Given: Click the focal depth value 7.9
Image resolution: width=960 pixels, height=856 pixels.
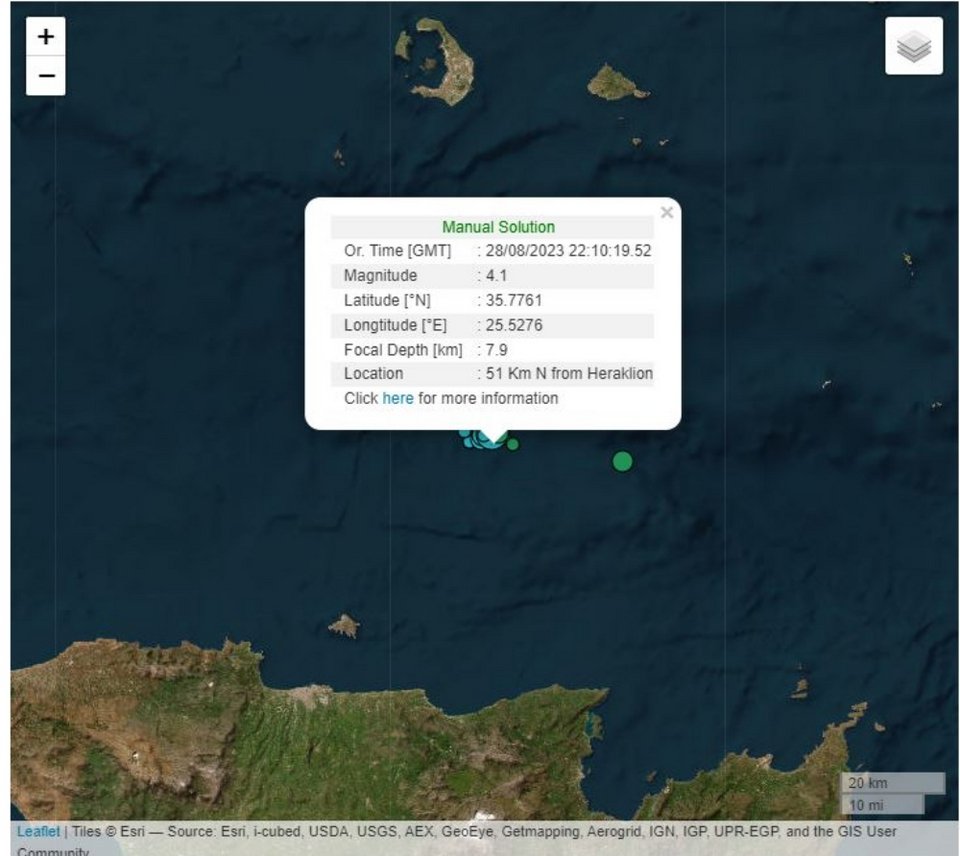Looking at the screenshot, I should point(496,350).
